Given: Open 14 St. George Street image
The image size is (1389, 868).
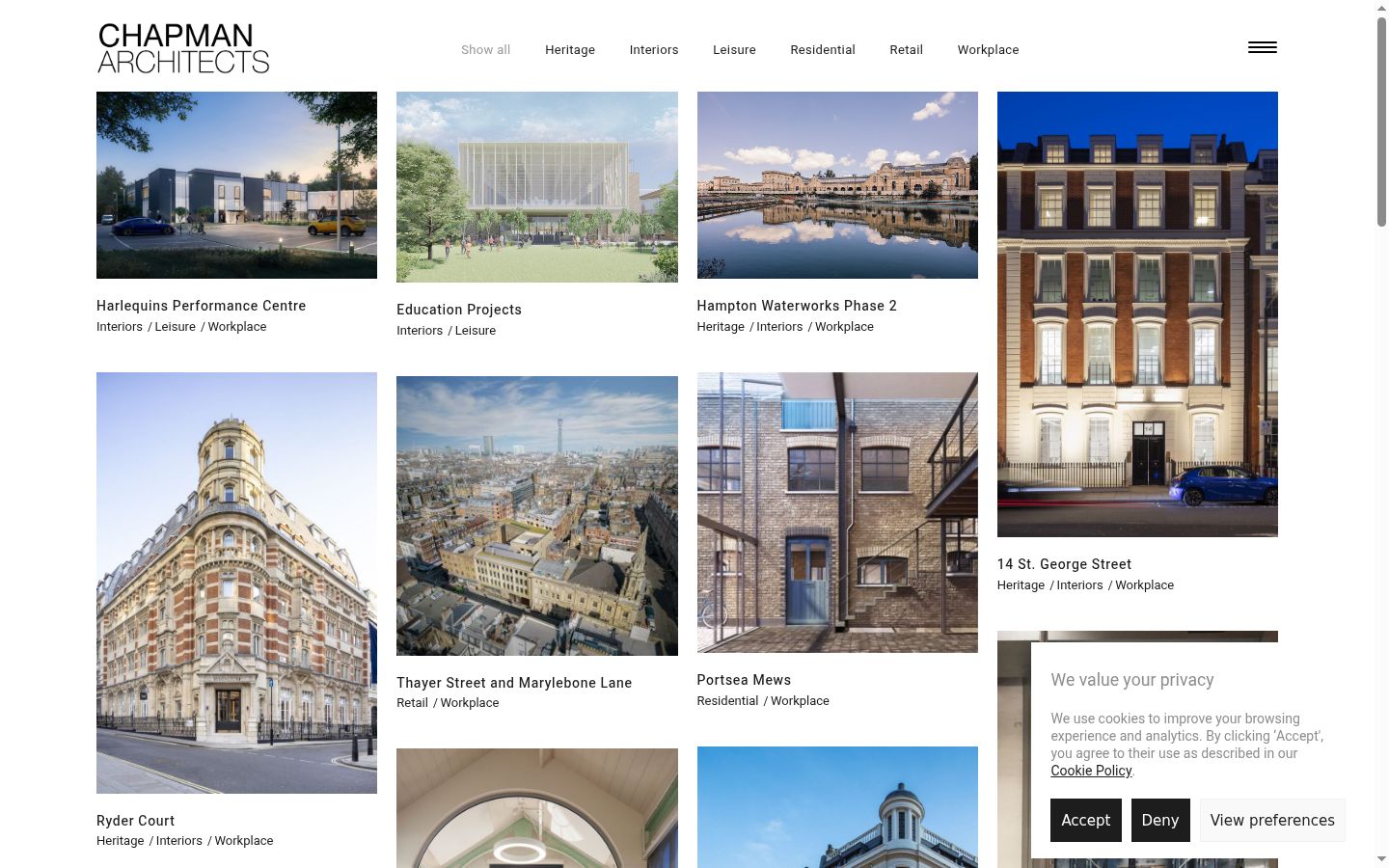Looking at the screenshot, I should click(1137, 314).
